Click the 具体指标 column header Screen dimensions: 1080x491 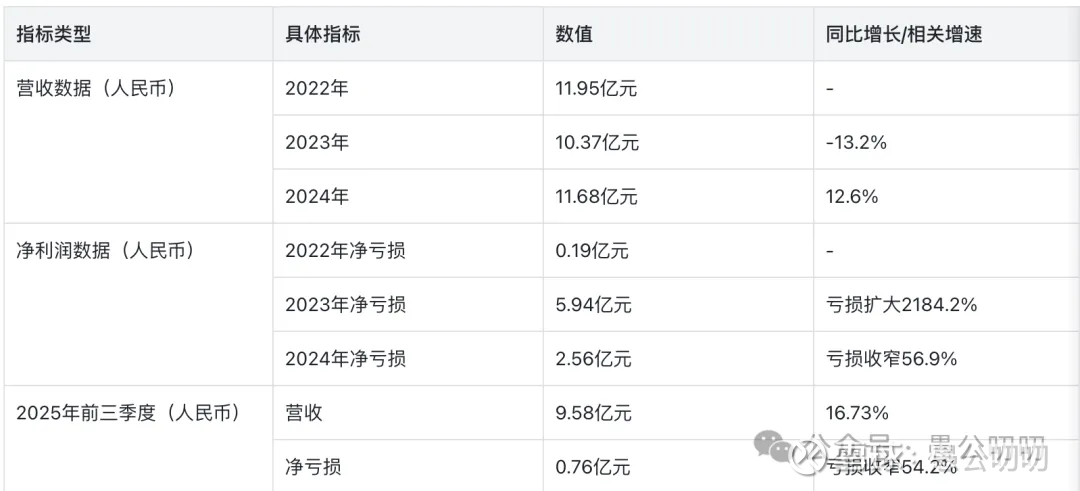[323, 34]
